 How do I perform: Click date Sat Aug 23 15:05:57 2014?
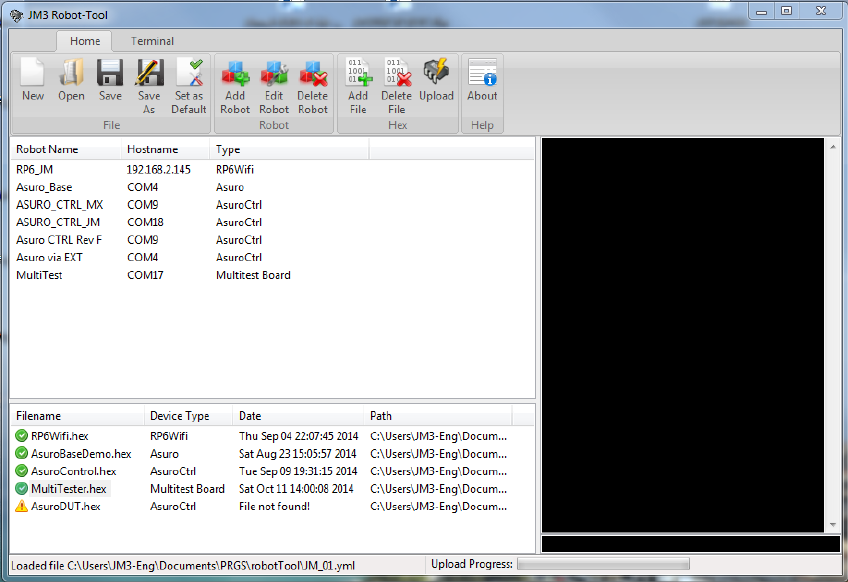(297, 453)
